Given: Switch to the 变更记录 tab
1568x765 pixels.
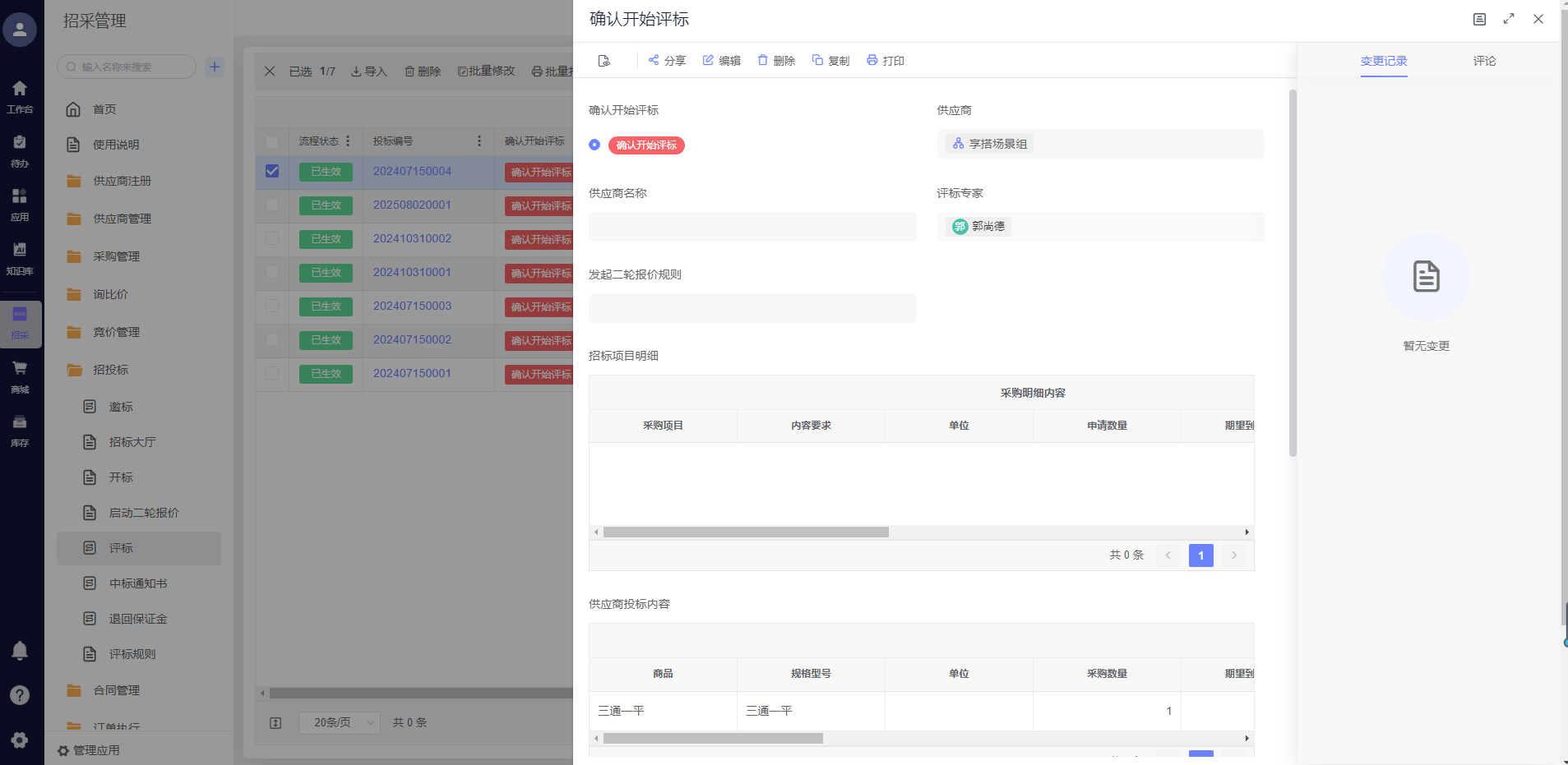Looking at the screenshot, I should (x=1384, y=61).
